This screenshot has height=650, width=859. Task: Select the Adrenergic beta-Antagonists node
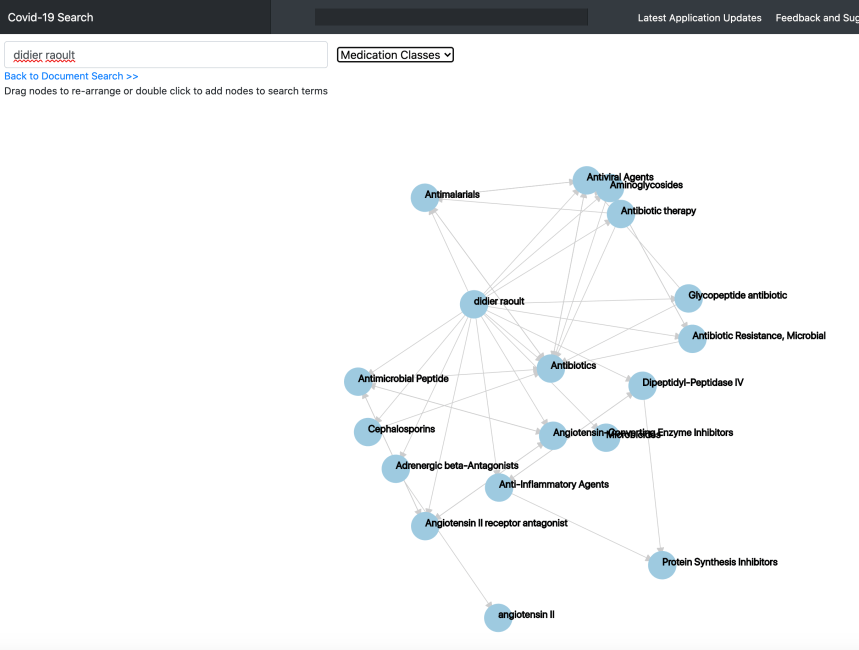(x=396, y=468)
